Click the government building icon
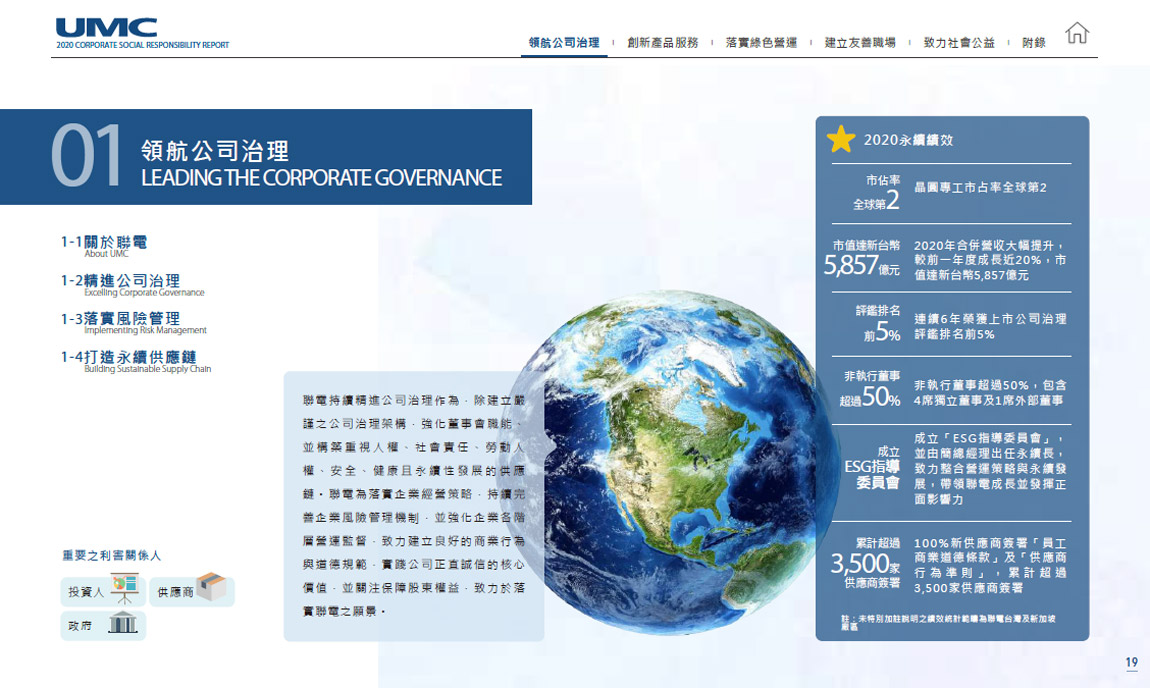The image size is (1150, 688). tap(123, 625)
